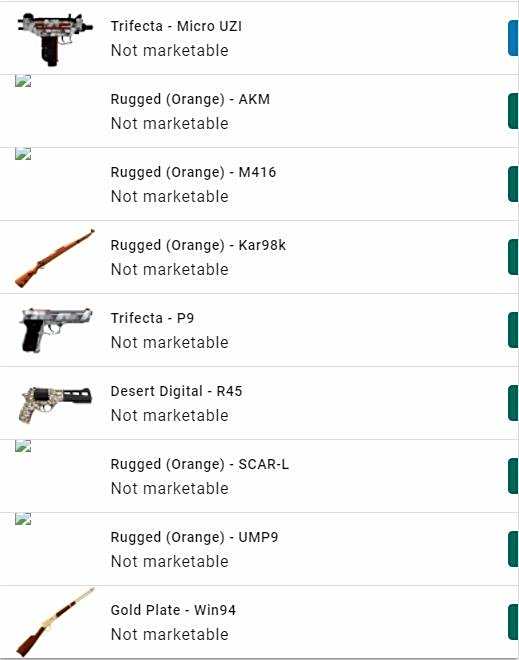Click the green button beside Trifecta P9
The width and height of the screenshot is (519, 660).
coord(514,330)
